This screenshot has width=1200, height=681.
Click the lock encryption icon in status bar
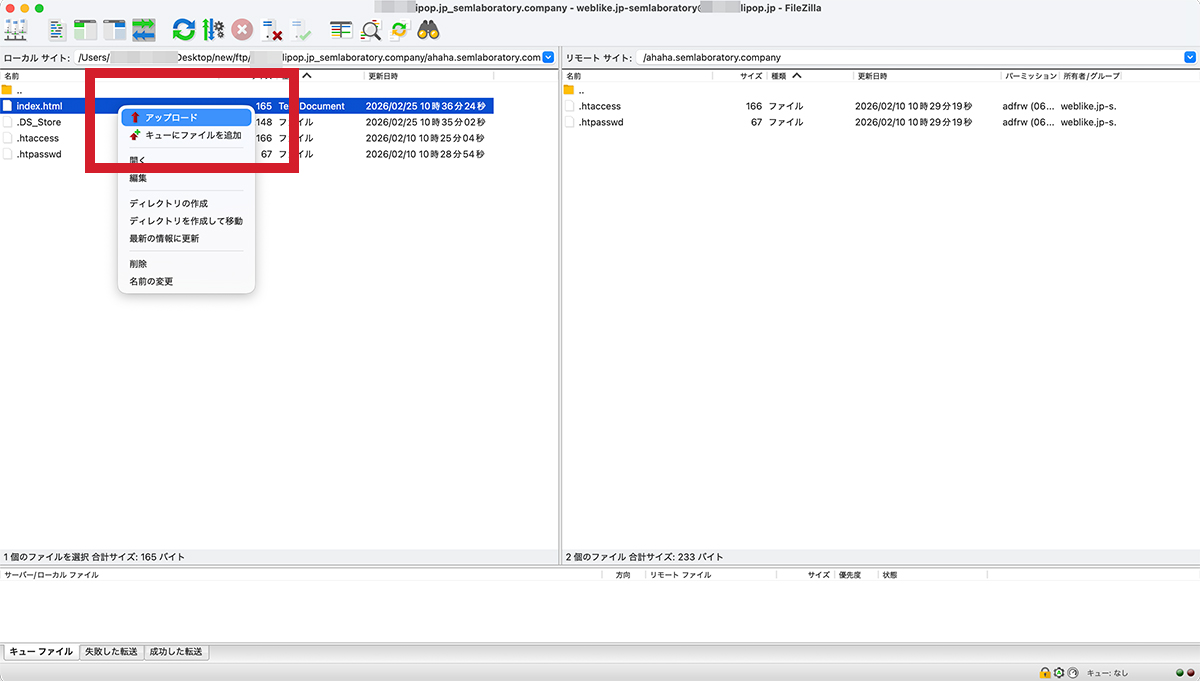1045,673
